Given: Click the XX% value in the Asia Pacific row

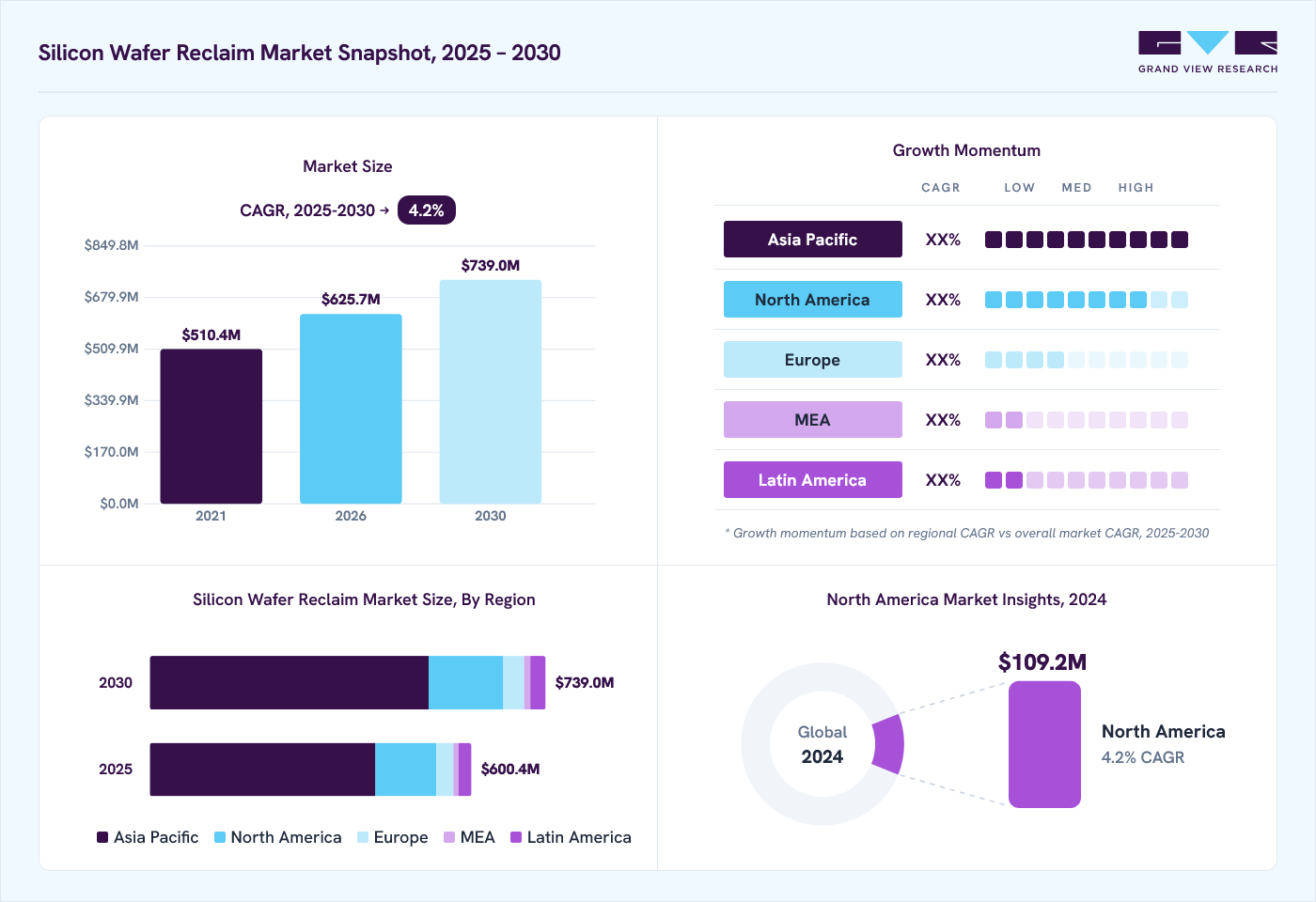Looking at the screenshot, I should (943, 240).
